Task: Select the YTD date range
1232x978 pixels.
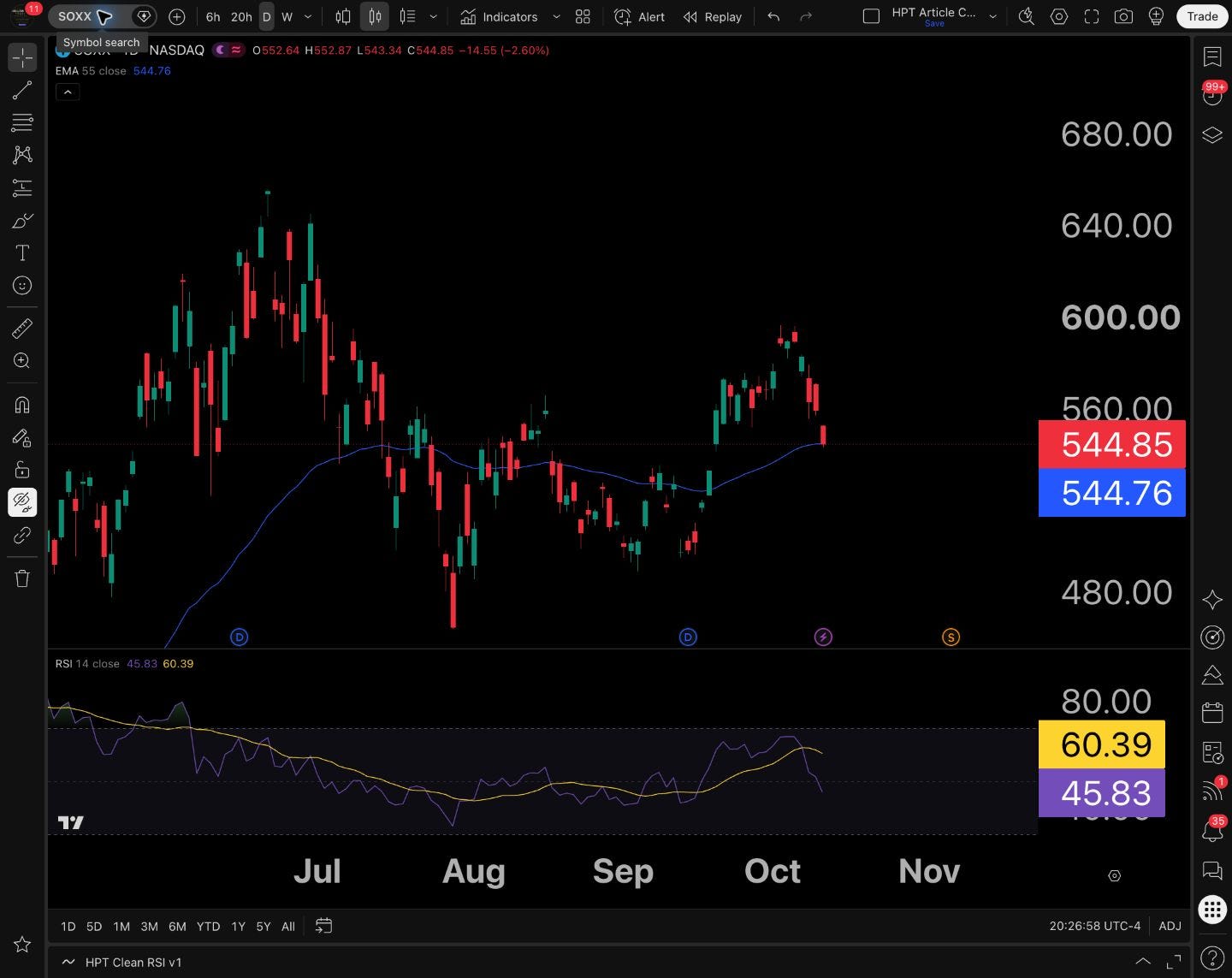Action: click(208, 926)
